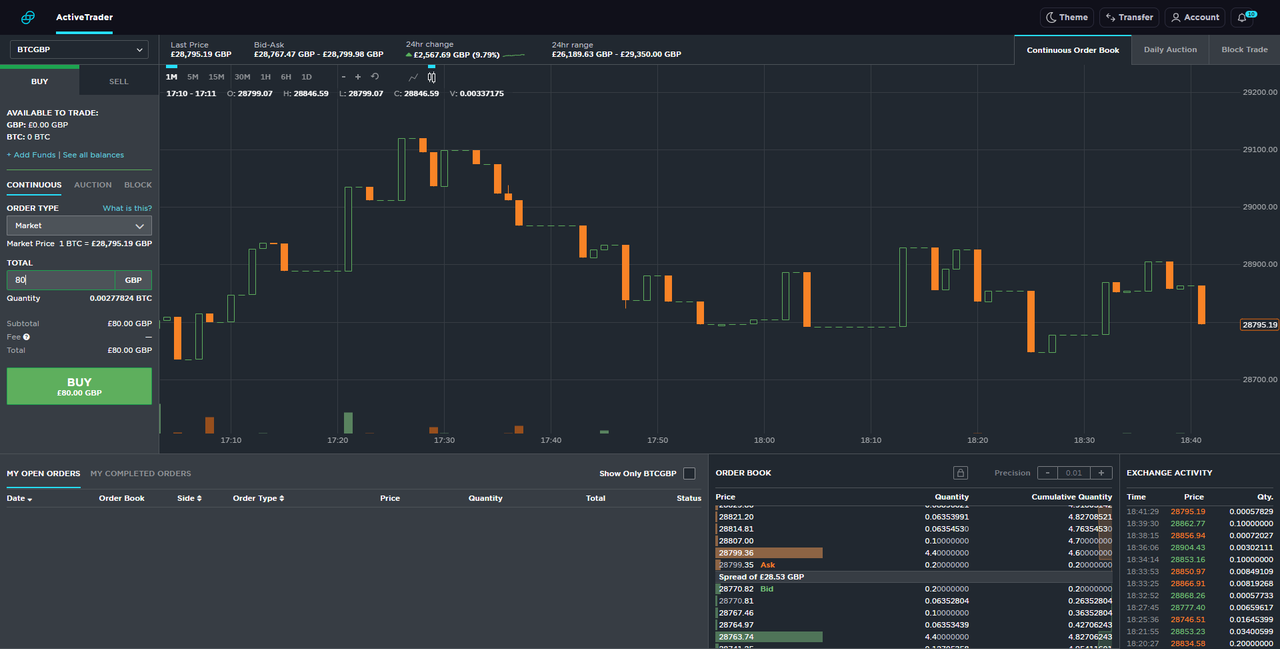Image resolution: width=1280 pixels, height=649 pixels.
Task: Select the 1D chart interval
Action: point(306,77)
